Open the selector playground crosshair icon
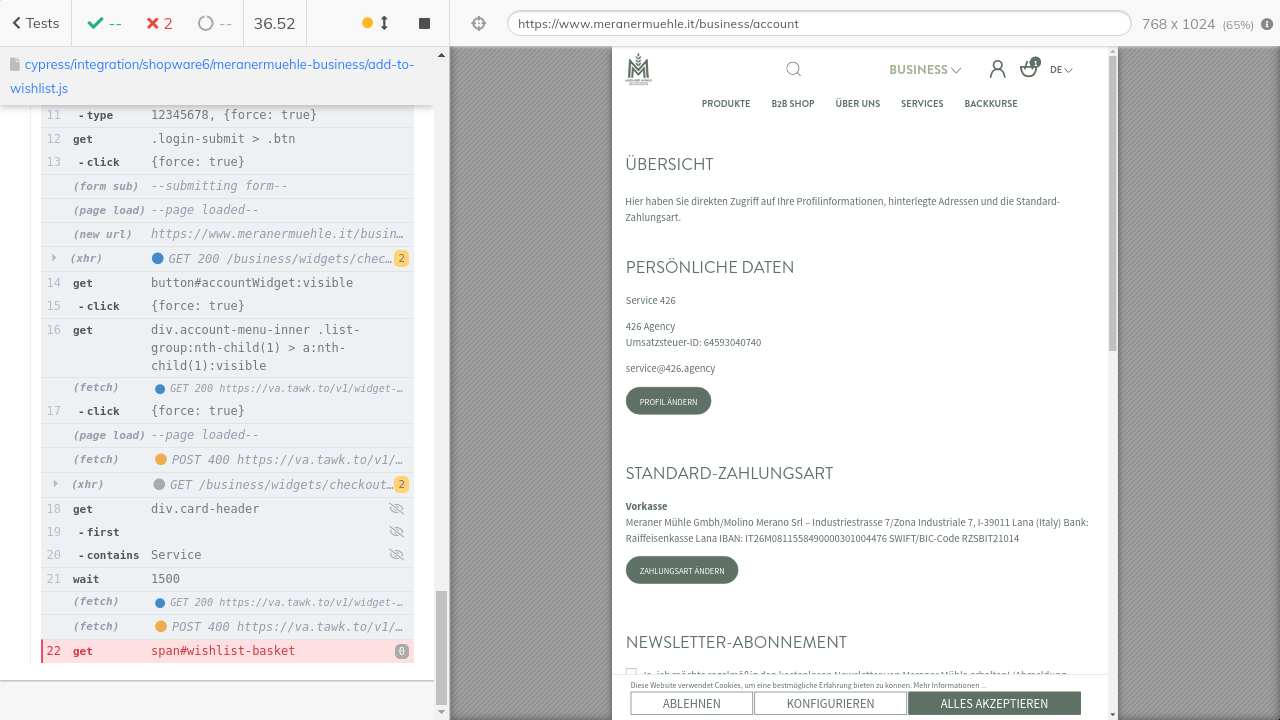1280x720 pixels. (x=479, y=23)
